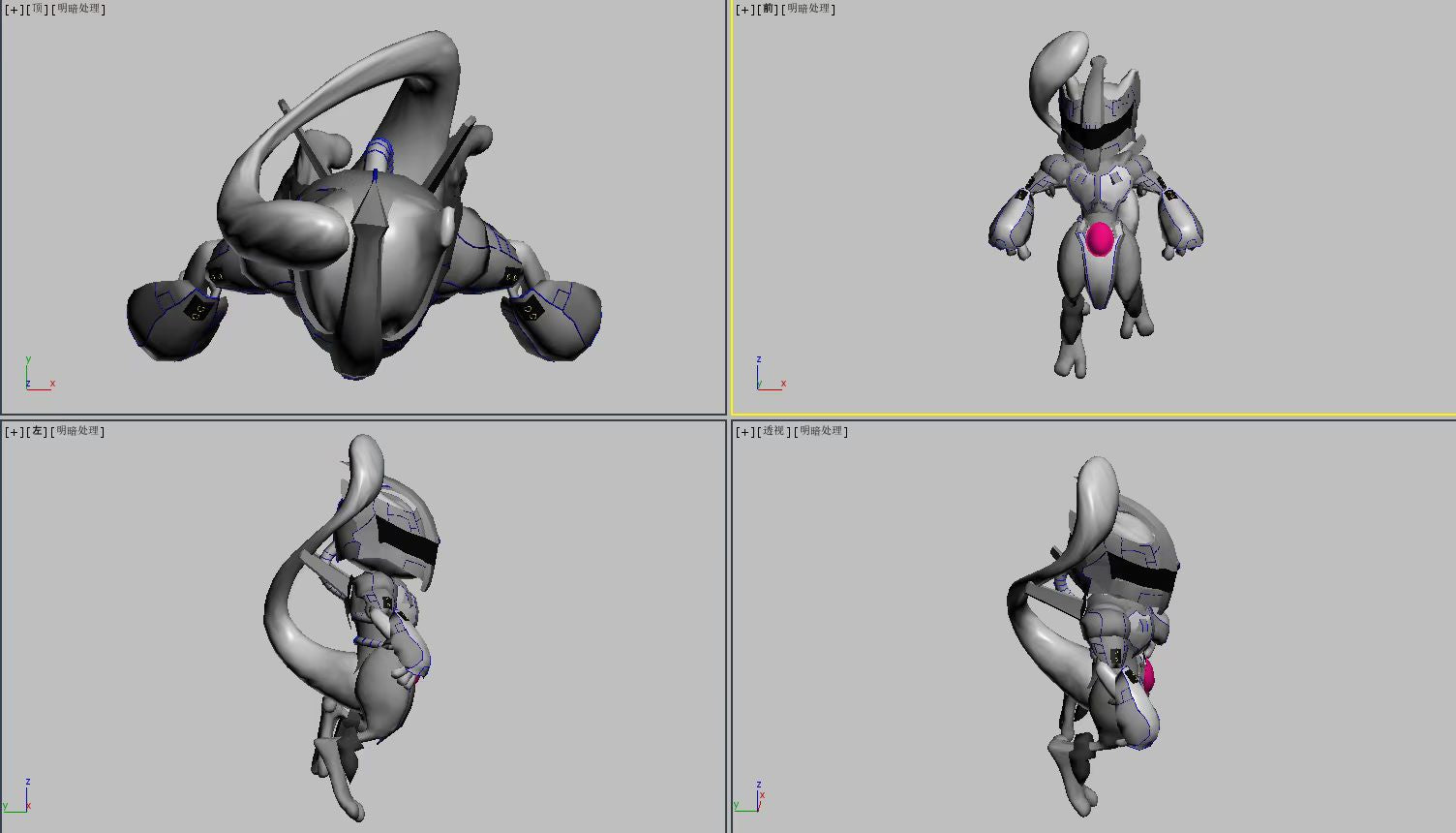The width and height of the screenshot is (1456, 833).
Task: Open 明暗处理 shading menu in 顶 viewport
Action: [x=78, y=9]
